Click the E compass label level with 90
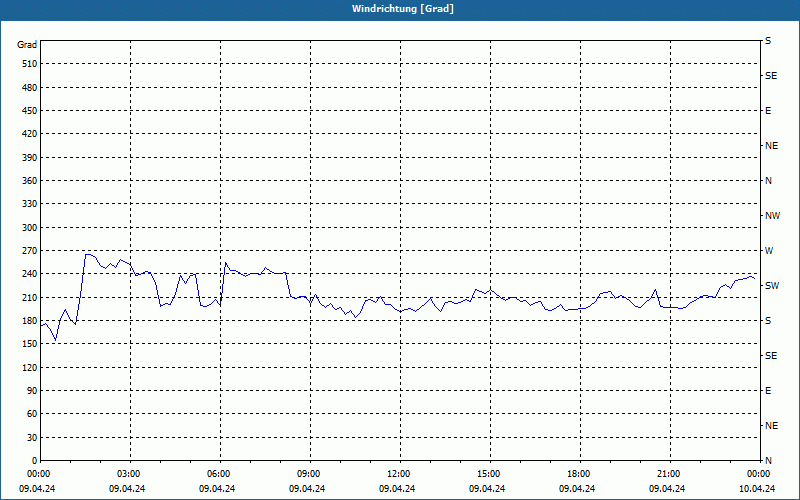This screenshot has height=500, width=800. coord(768,390)
